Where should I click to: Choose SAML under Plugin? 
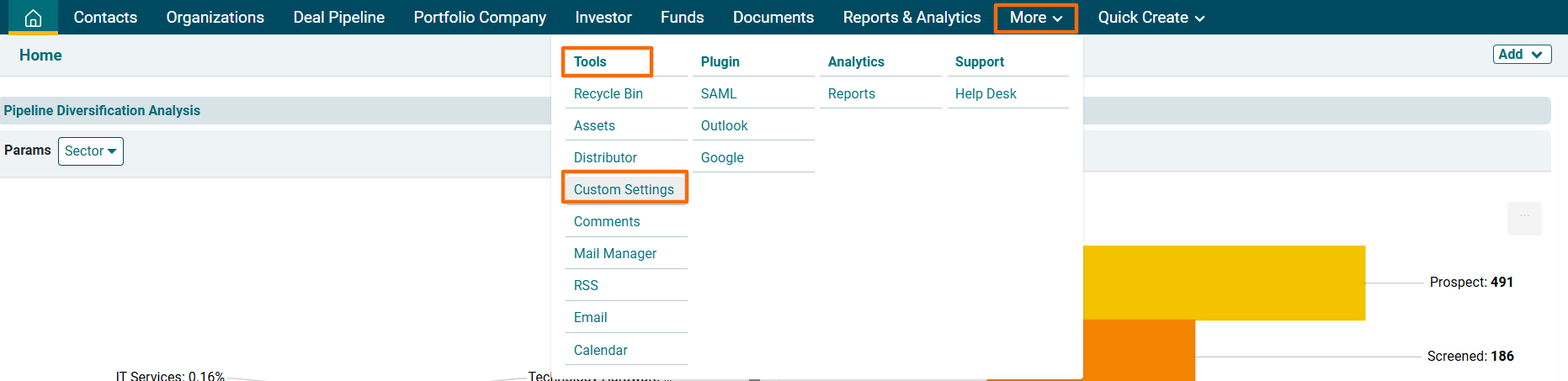718,93
